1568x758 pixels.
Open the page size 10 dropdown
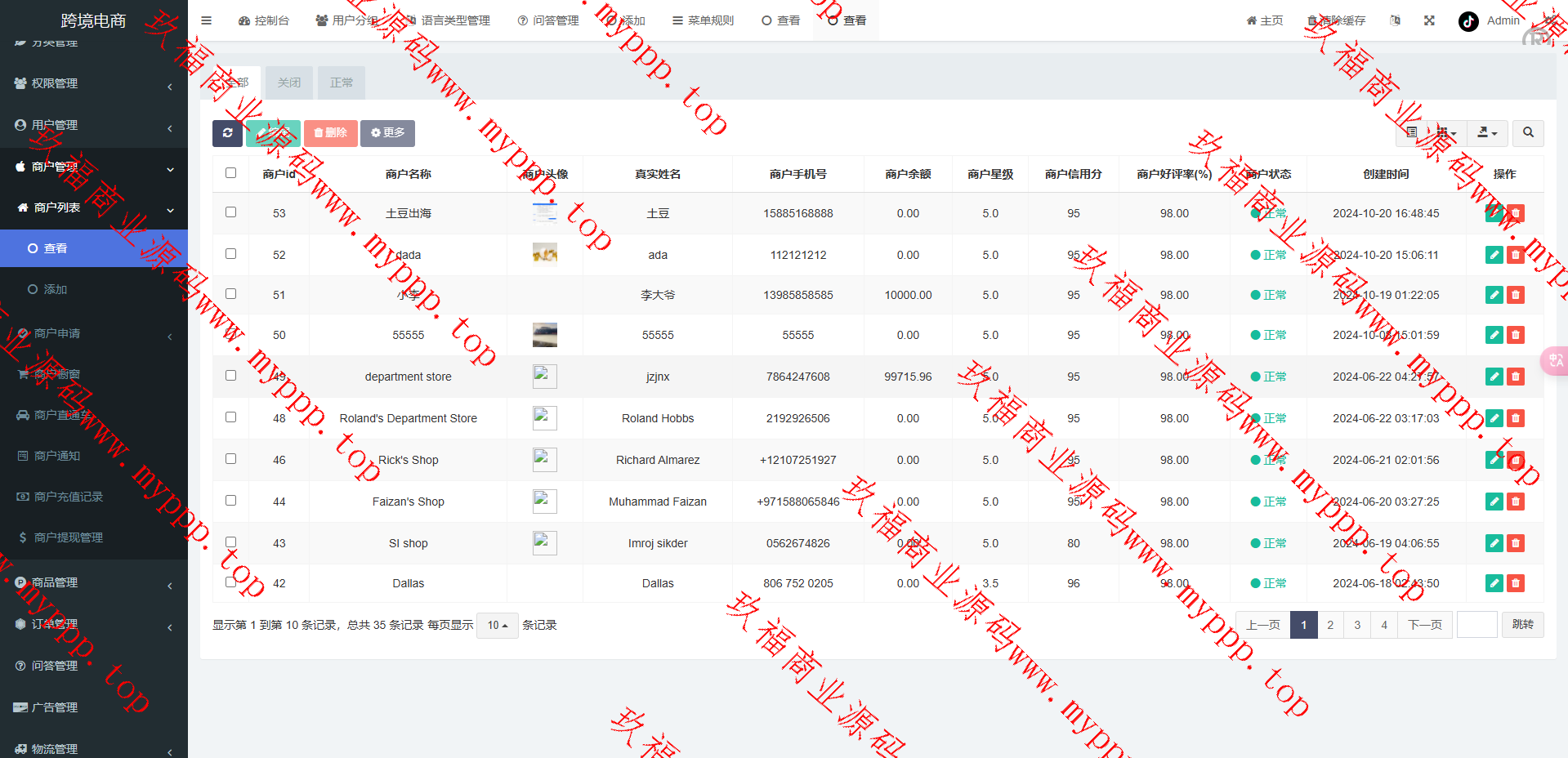coord(497,625)
